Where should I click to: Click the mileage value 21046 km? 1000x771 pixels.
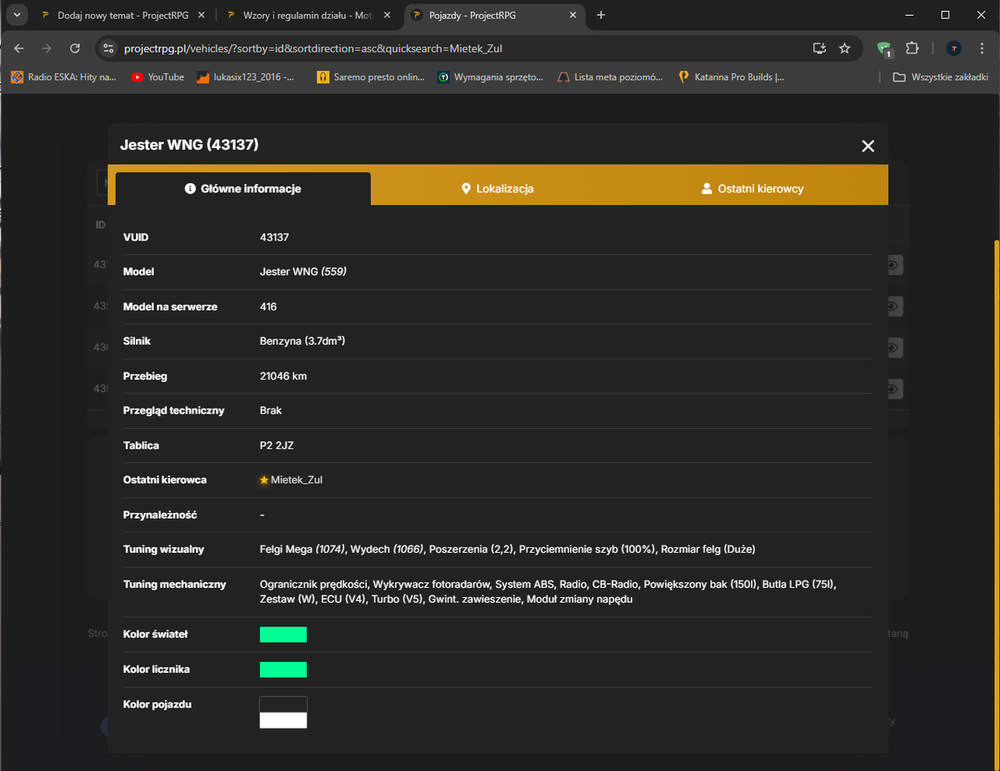tap(283, 376)
